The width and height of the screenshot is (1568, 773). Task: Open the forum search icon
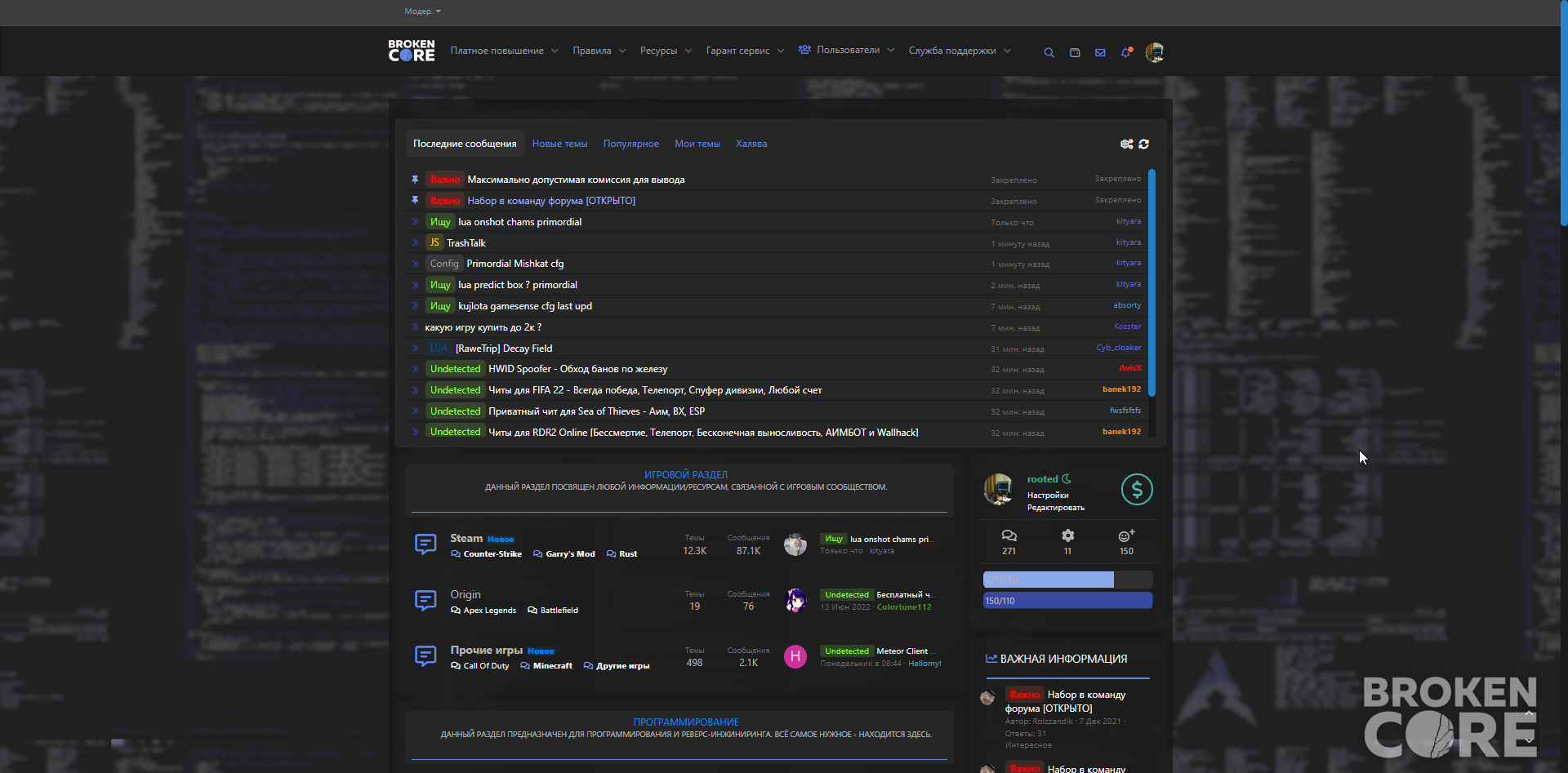click(1049, 52)
